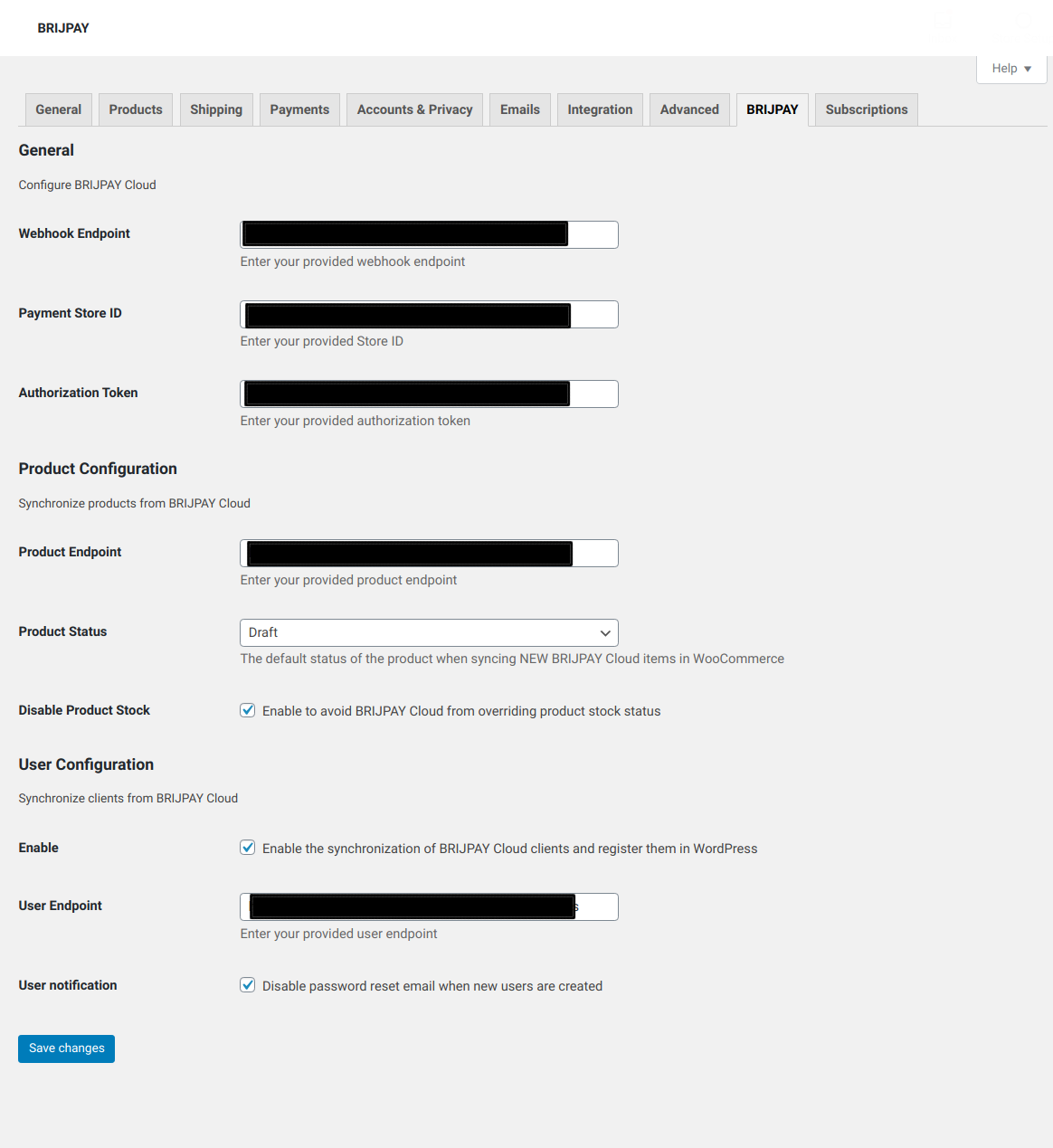Image resolution: width=1053 pixels, height=1148 pixels.
Task: Click the Product Configuration heading
Action: coord(98,469)
